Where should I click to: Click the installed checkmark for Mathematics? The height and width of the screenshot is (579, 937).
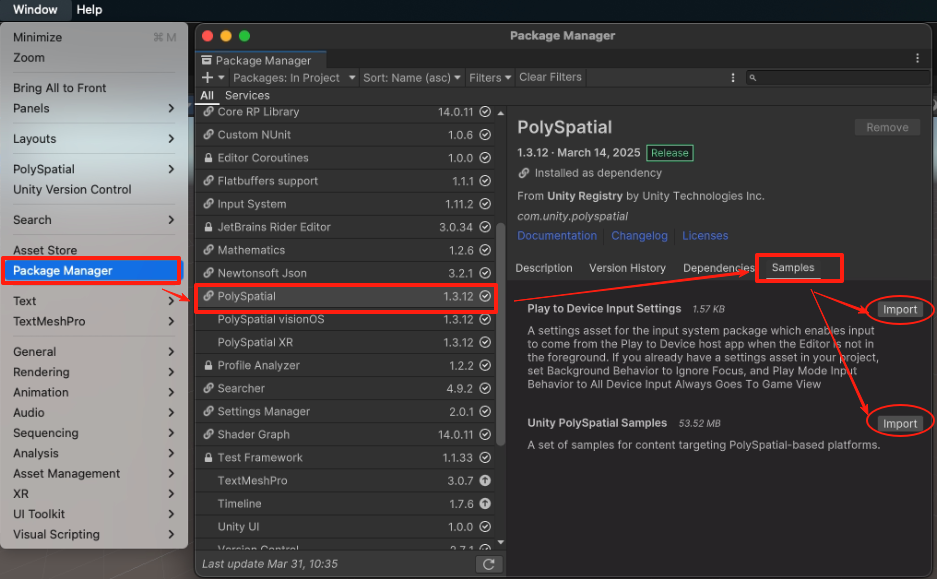click(x=485, y=250)
